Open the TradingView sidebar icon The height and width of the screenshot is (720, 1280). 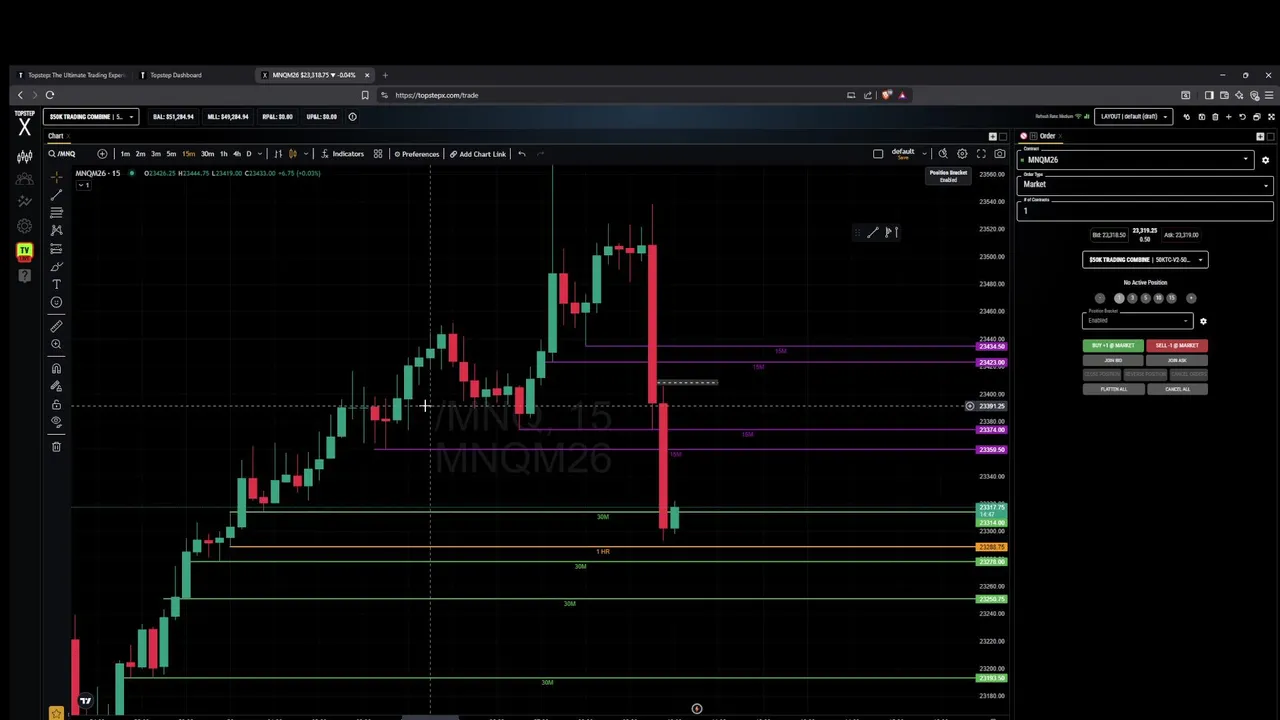[x=24, y=251]
